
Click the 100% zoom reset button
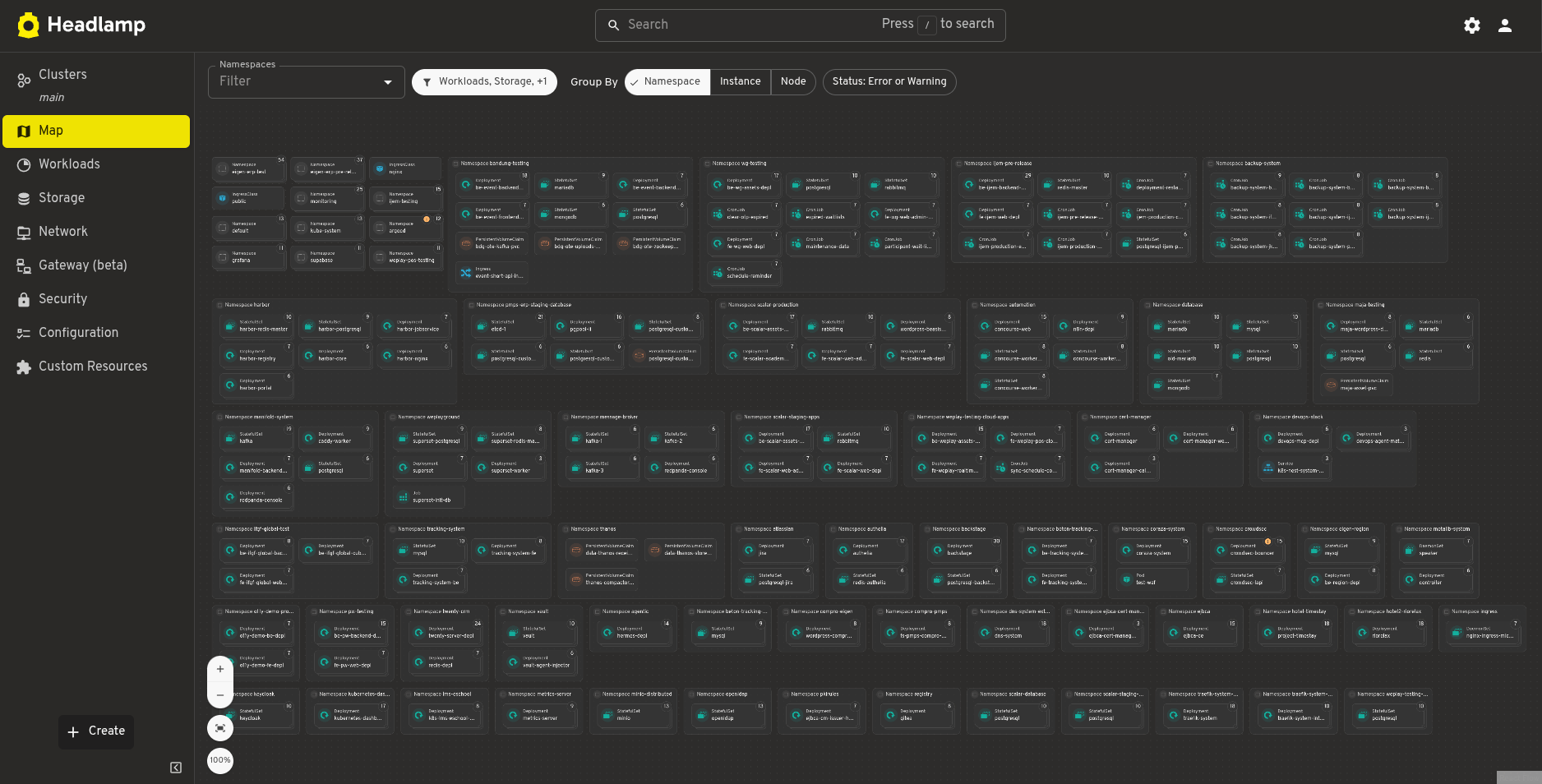point(220,761)
